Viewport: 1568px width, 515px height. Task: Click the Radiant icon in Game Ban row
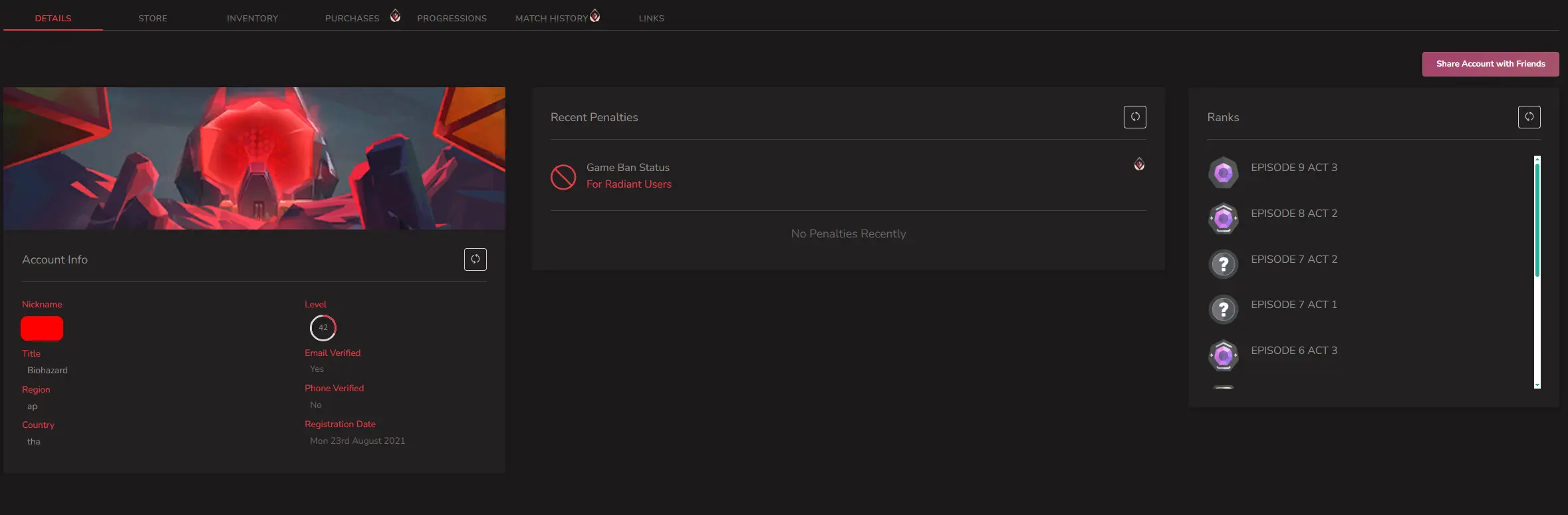coord(1139,164)
